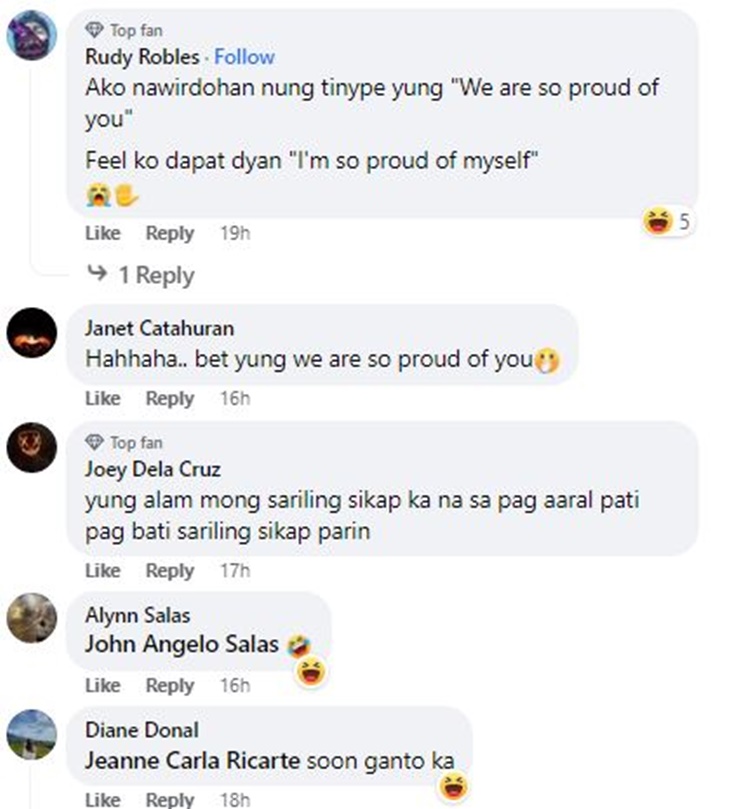Open Joey Dela Cruz's profile avatar
The width and height of the screenshot is (750, 809).
point(31,447)
